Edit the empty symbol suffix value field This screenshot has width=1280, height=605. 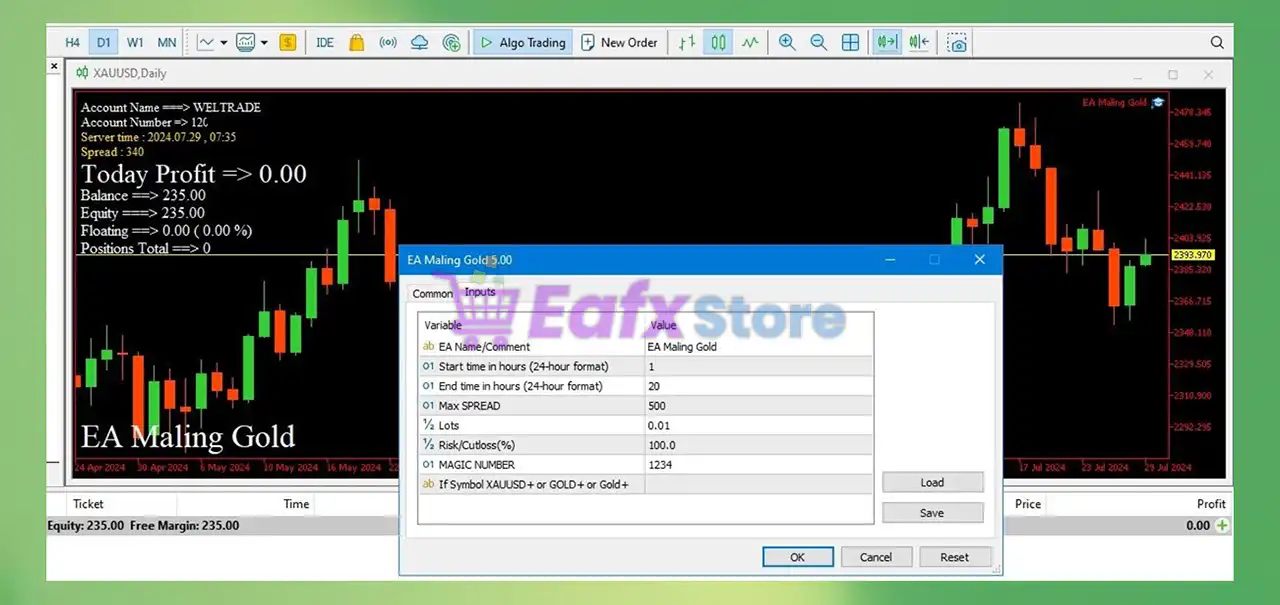[x=758, y=485]
